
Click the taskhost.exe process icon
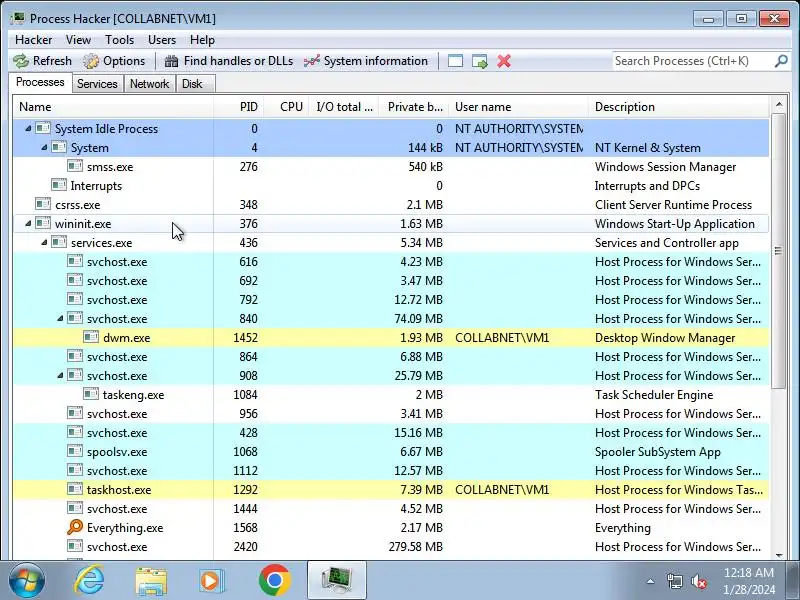tap(75, 489)
